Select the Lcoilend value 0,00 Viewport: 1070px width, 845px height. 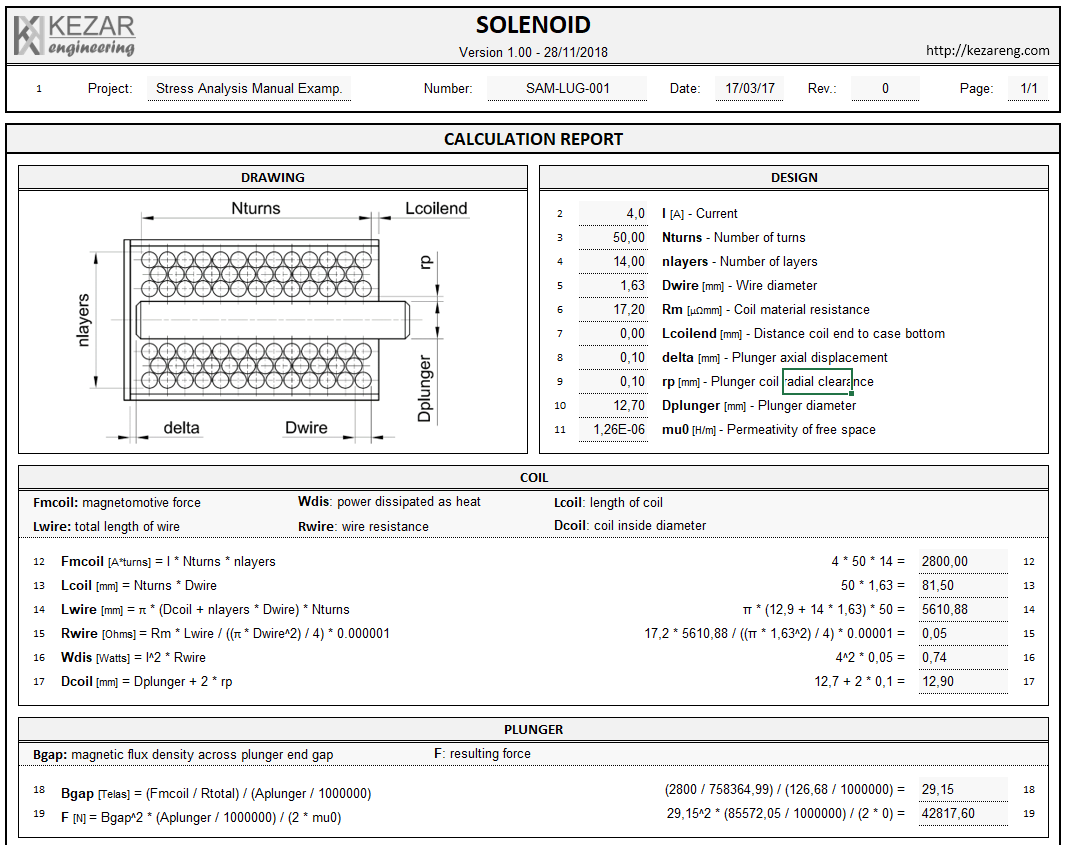[614, 334]
